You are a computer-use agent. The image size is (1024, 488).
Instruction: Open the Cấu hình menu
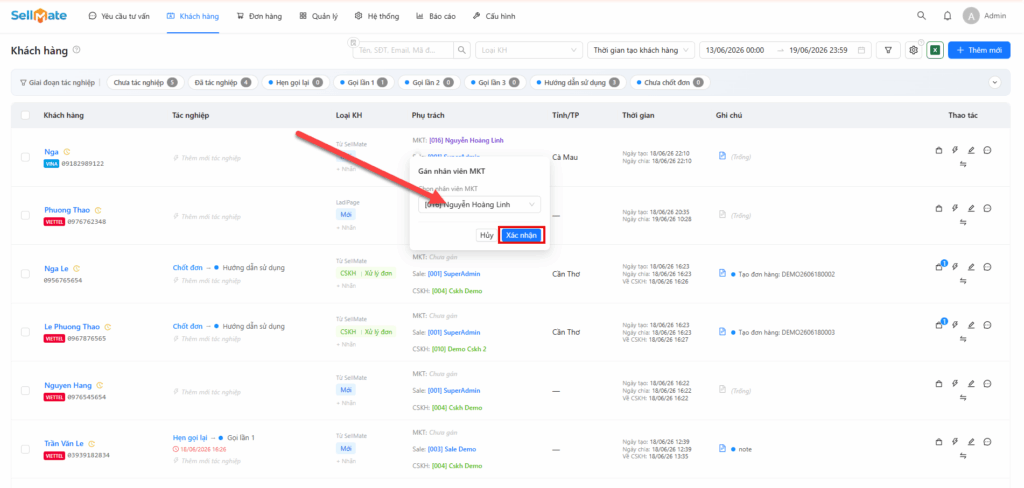494,16
